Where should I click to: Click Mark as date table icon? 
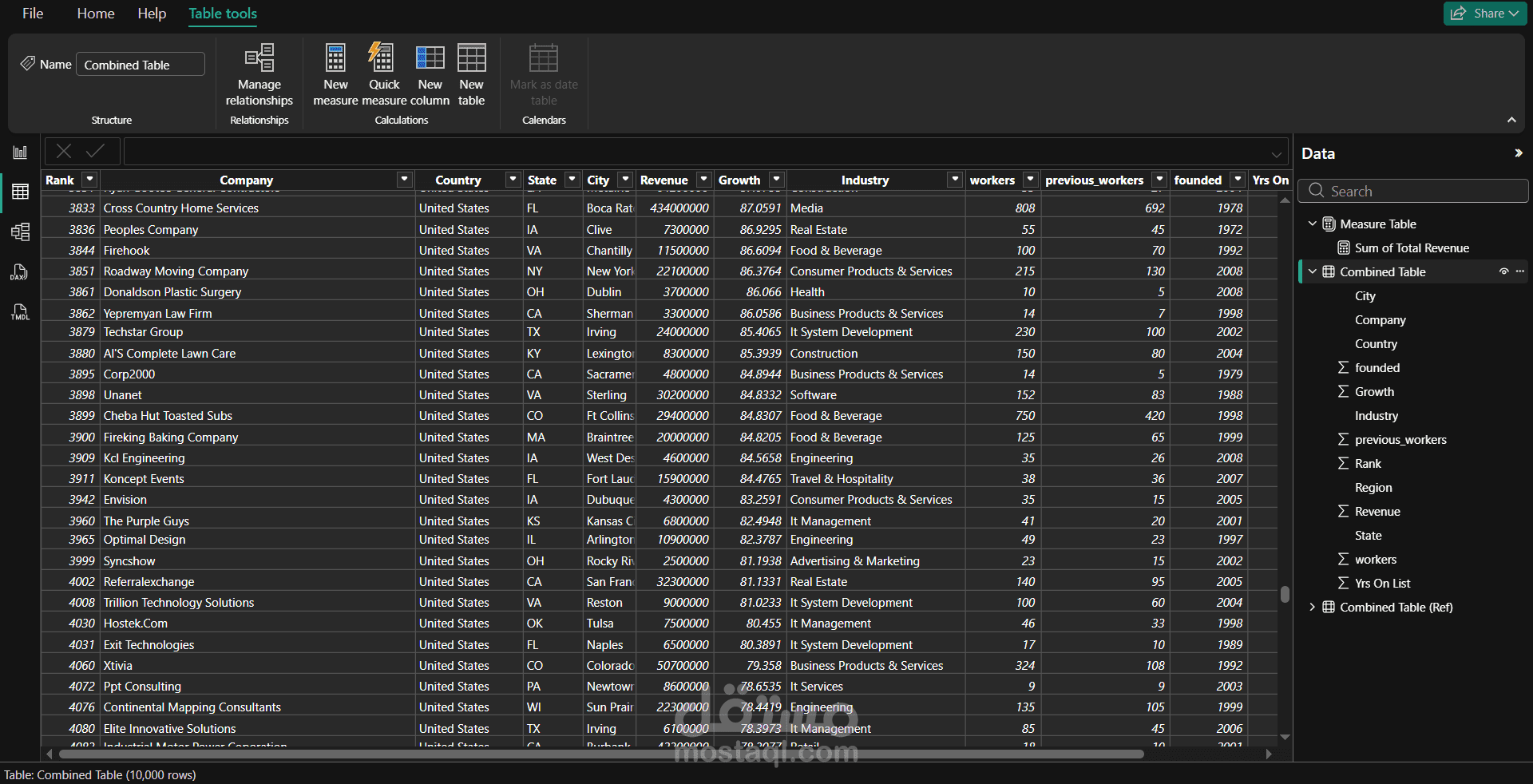544,58
